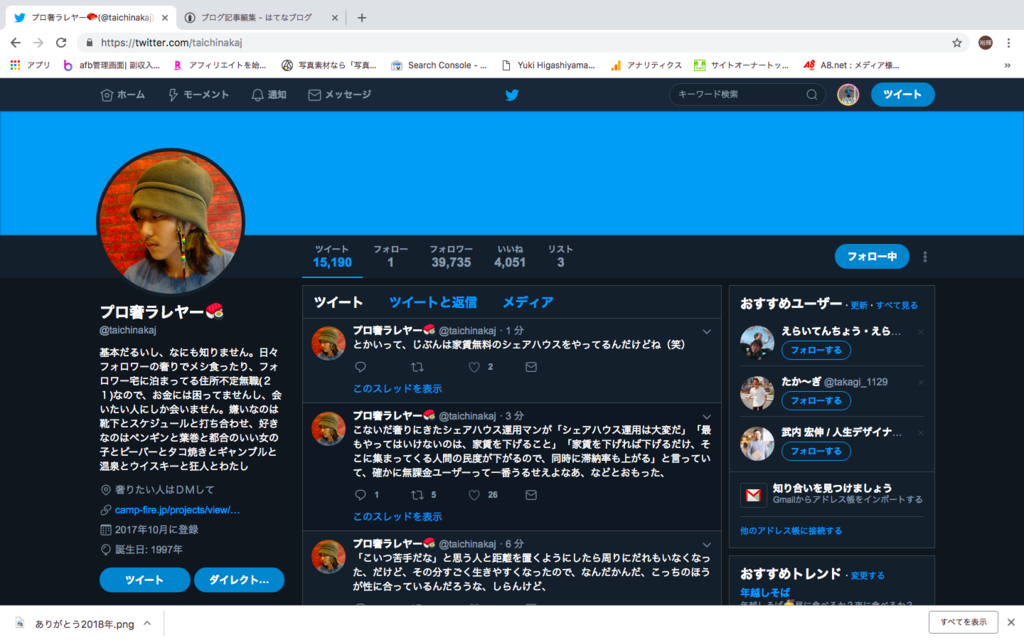Dismiss えらいてんちょう suggestion

921,332
